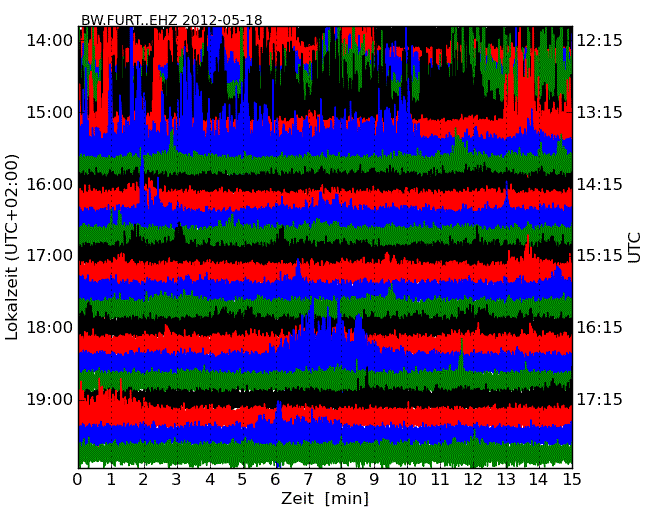Select the 9 minute tick label
This screenshot has height=520, width=650.
point(374,480)
